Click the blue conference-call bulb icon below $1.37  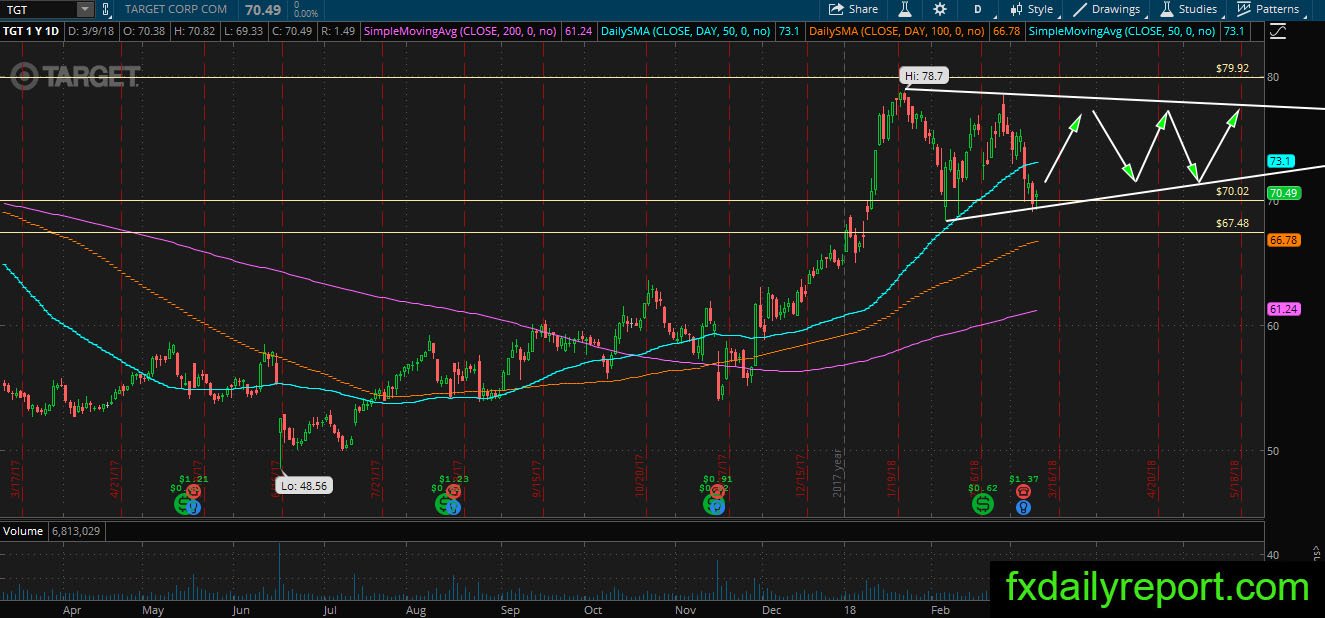(1023, 507)
